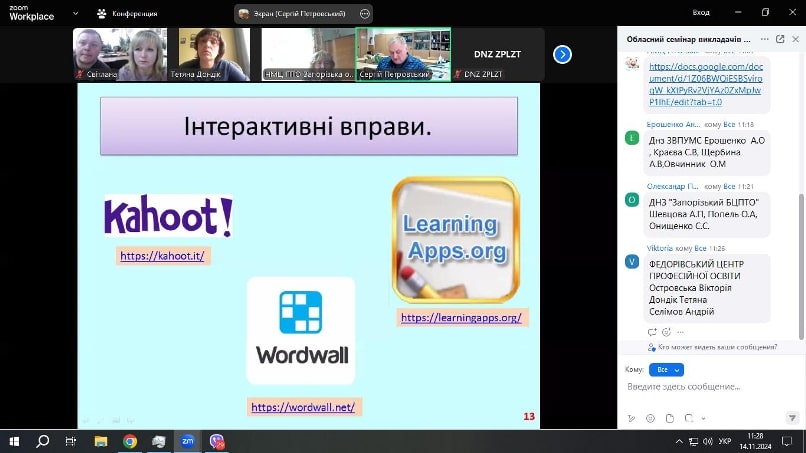The height and width of the screenshot is (453, 806).
Task: Click the screenshot capture icon in chat
Action: [689, 419]
